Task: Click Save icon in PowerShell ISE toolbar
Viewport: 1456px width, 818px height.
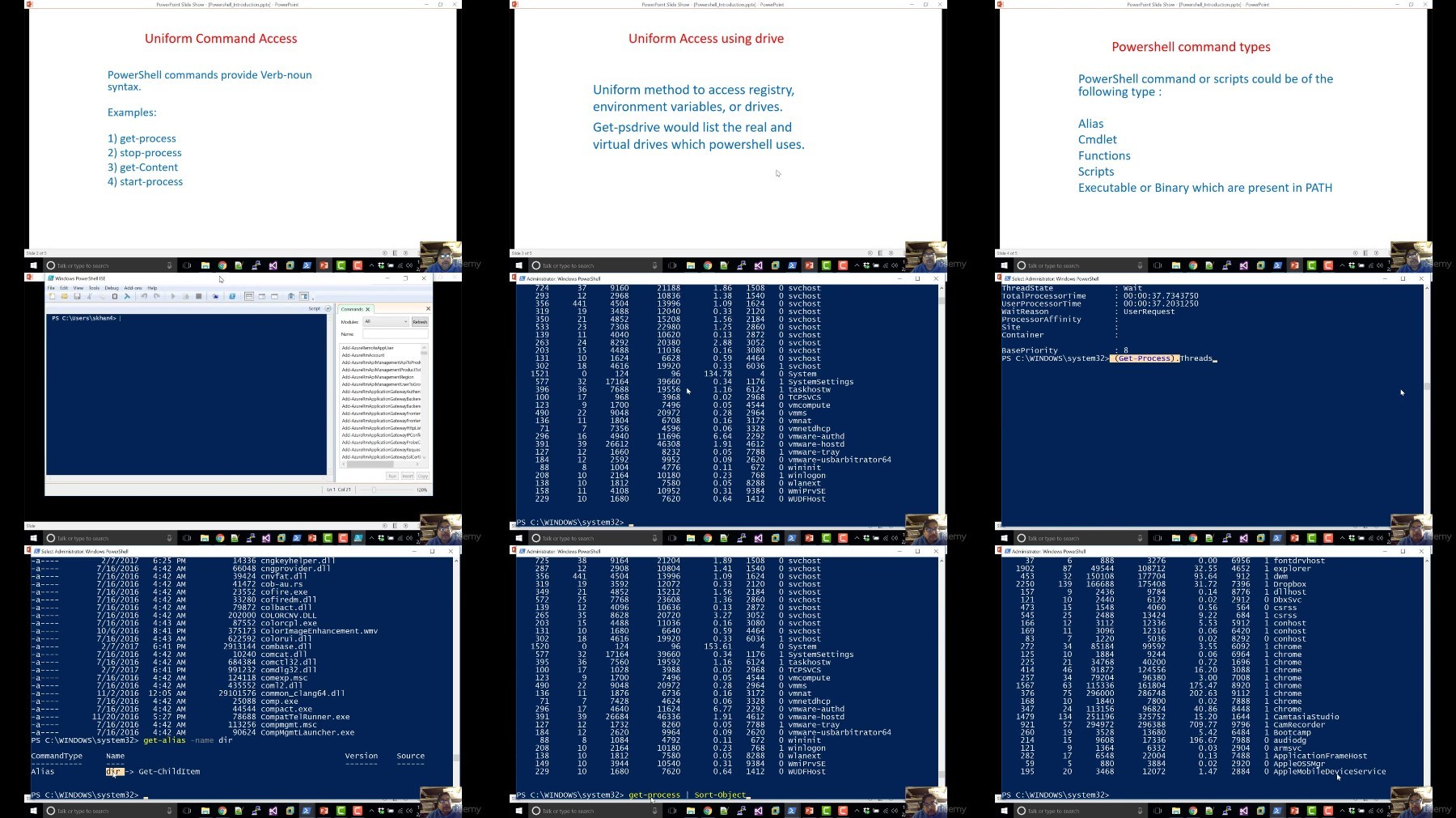Action: click(77, 296)
